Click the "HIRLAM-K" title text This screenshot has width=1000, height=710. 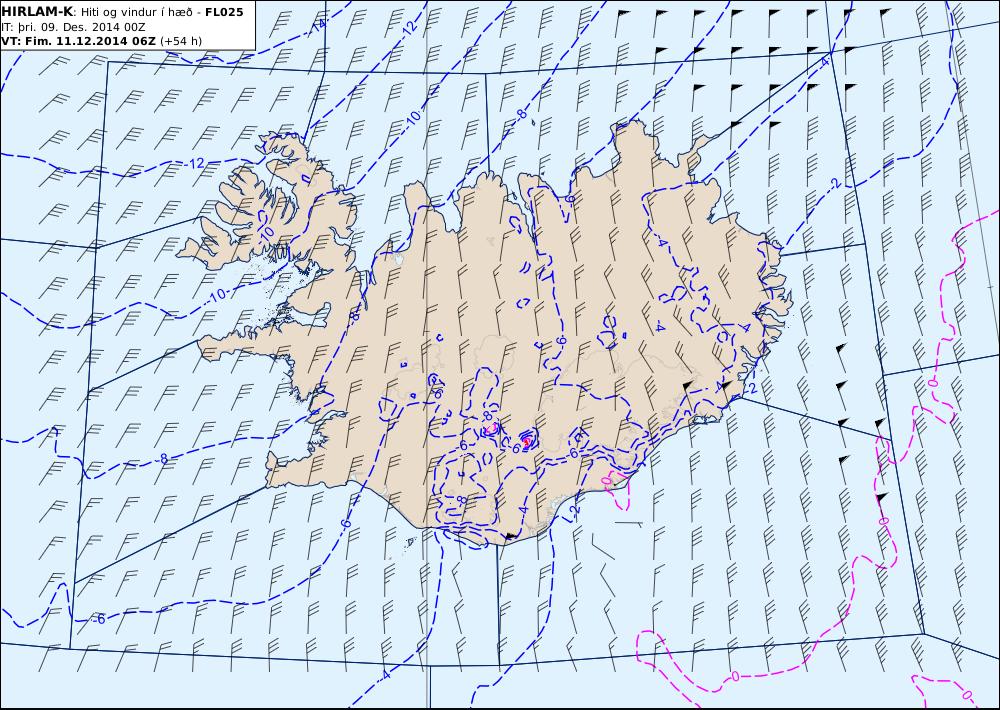point(37,12)
